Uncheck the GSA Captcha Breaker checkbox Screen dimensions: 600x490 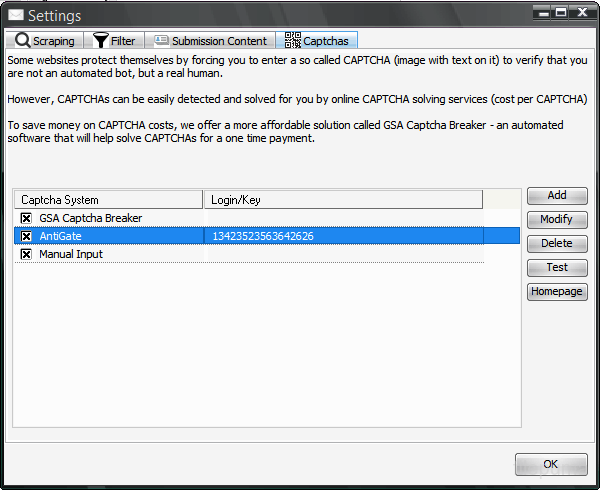pos(26,218)
